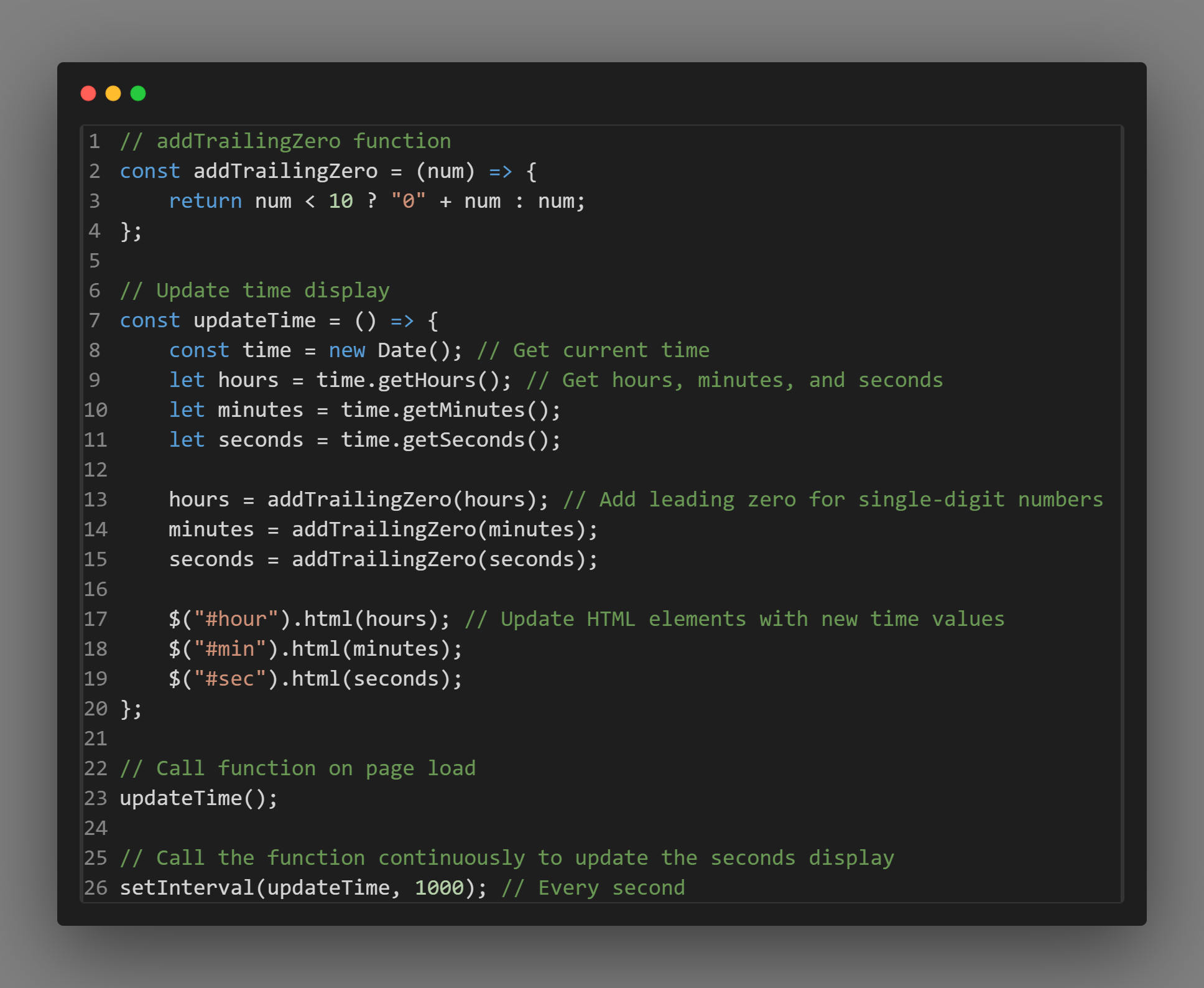Click the closing '};' on line 20

pyautogui.click(x=131, y=709)
